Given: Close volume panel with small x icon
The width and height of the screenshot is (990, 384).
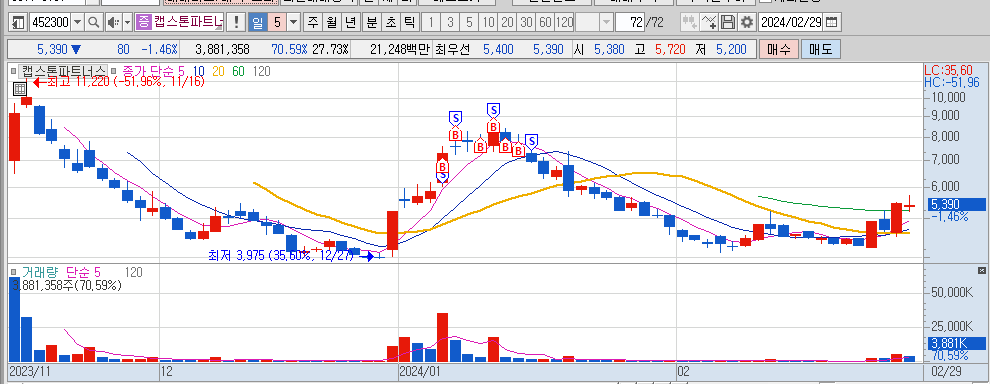Looking at the screenshot, I should pyautogui.click(x=981, y=270).
